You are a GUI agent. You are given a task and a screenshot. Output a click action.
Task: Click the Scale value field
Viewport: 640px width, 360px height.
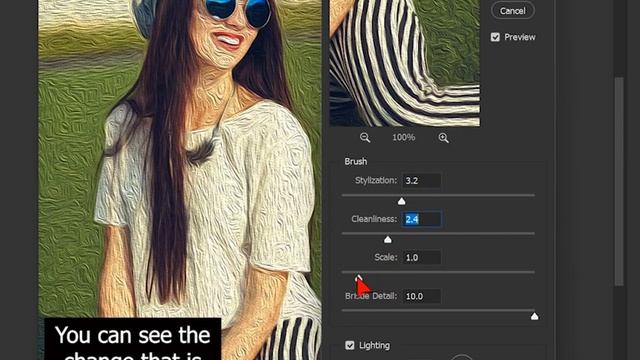[421, 258]
